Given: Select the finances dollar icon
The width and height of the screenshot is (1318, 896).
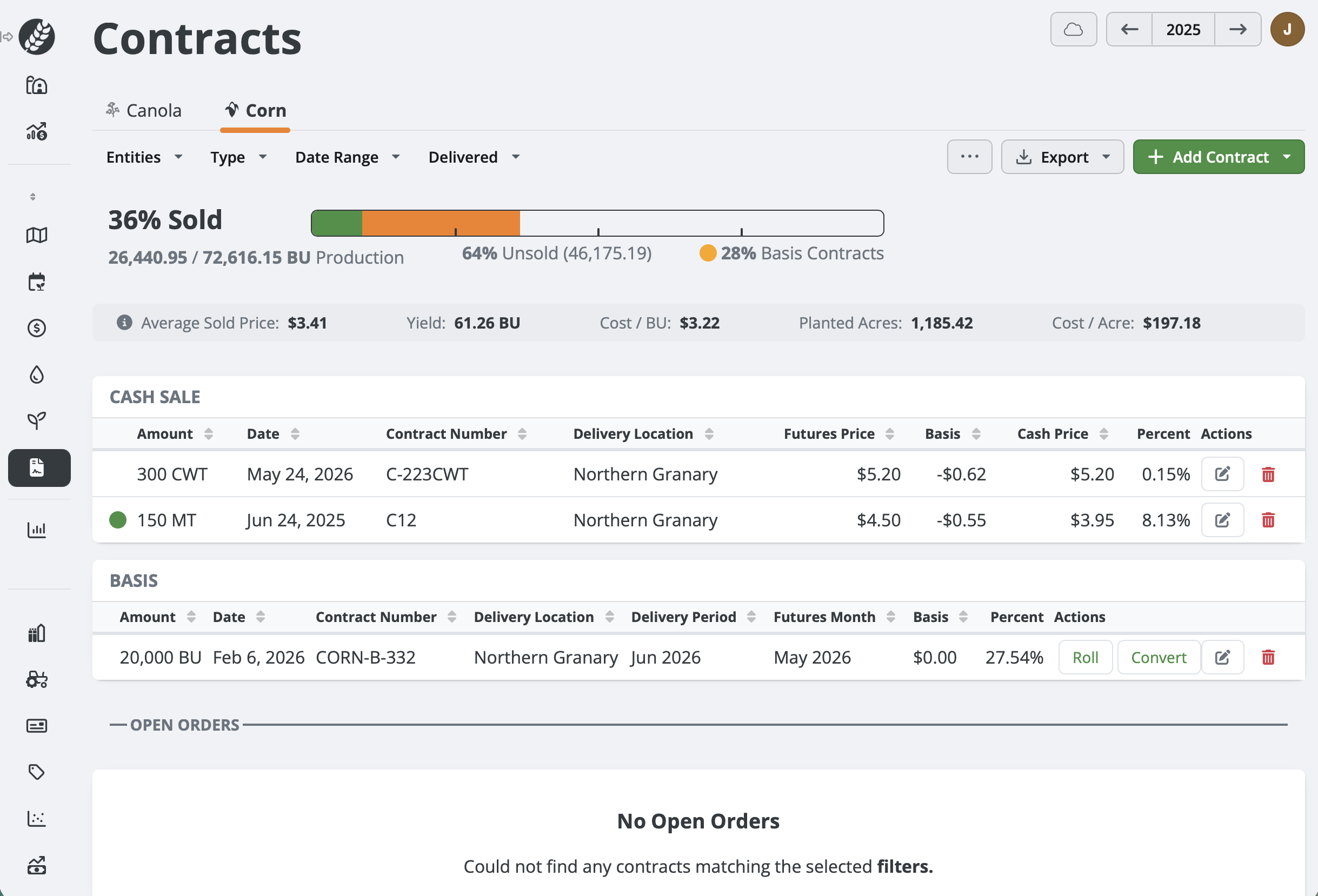Looking at the screenshot, I should point(37,328).
